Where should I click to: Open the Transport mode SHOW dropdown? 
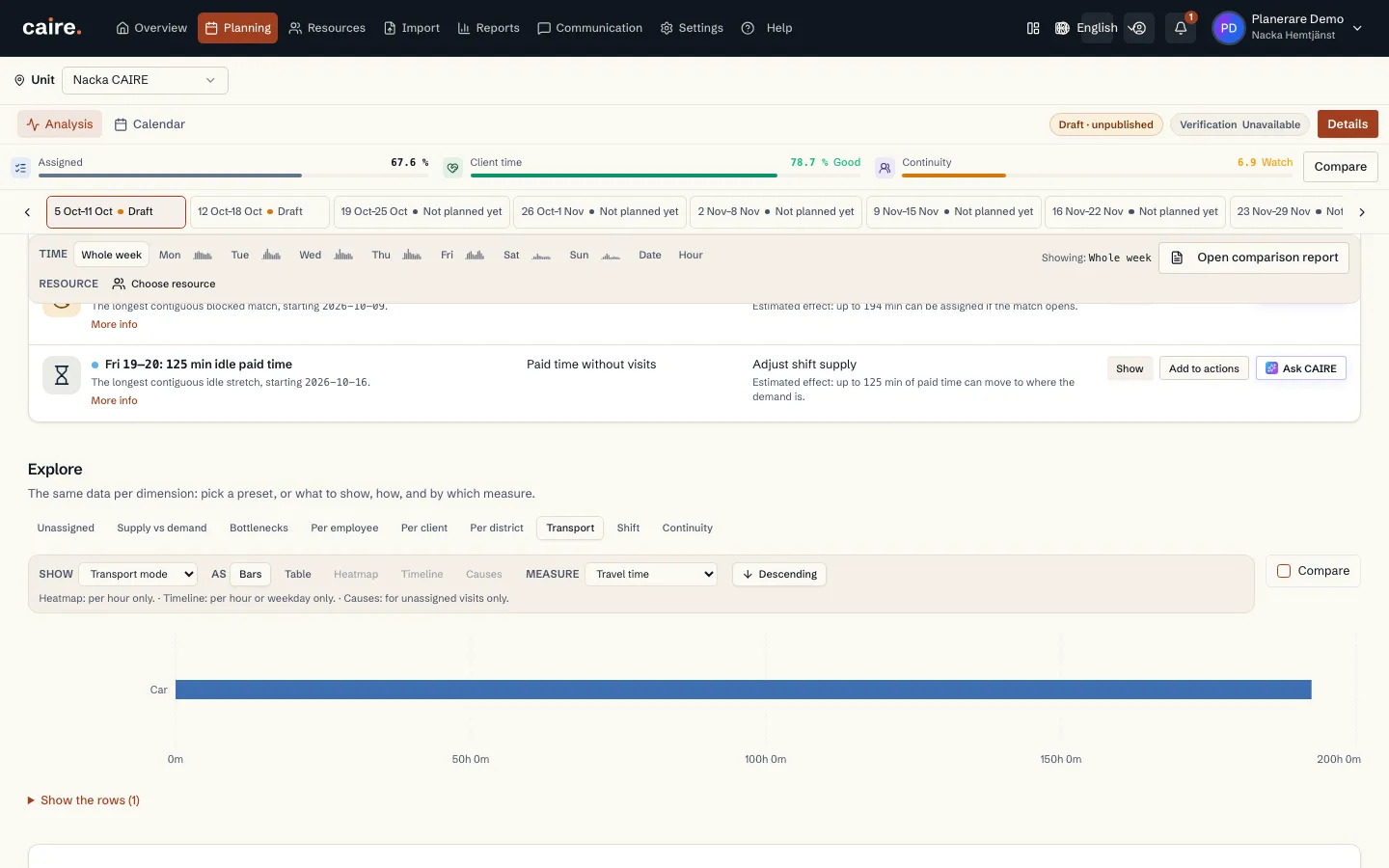click(138, 574)
